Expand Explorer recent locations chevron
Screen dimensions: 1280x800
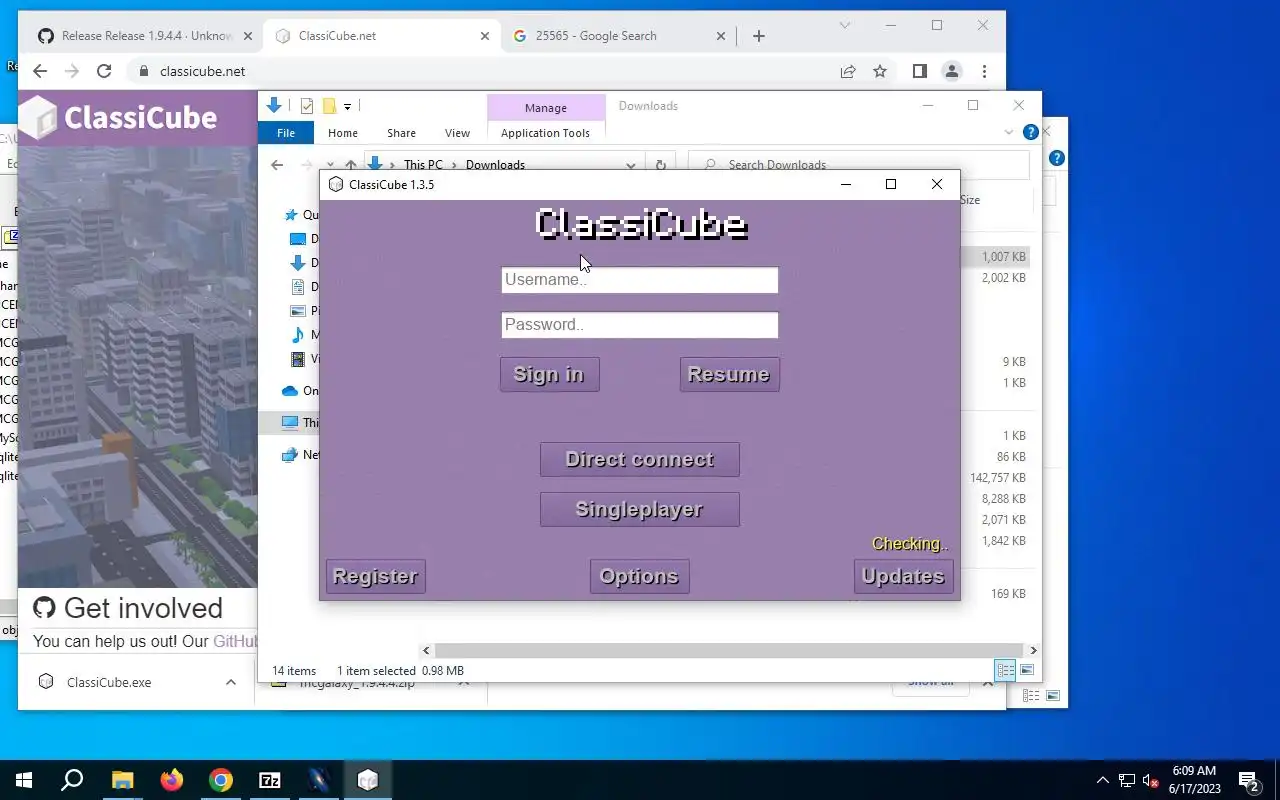point(330,165)
